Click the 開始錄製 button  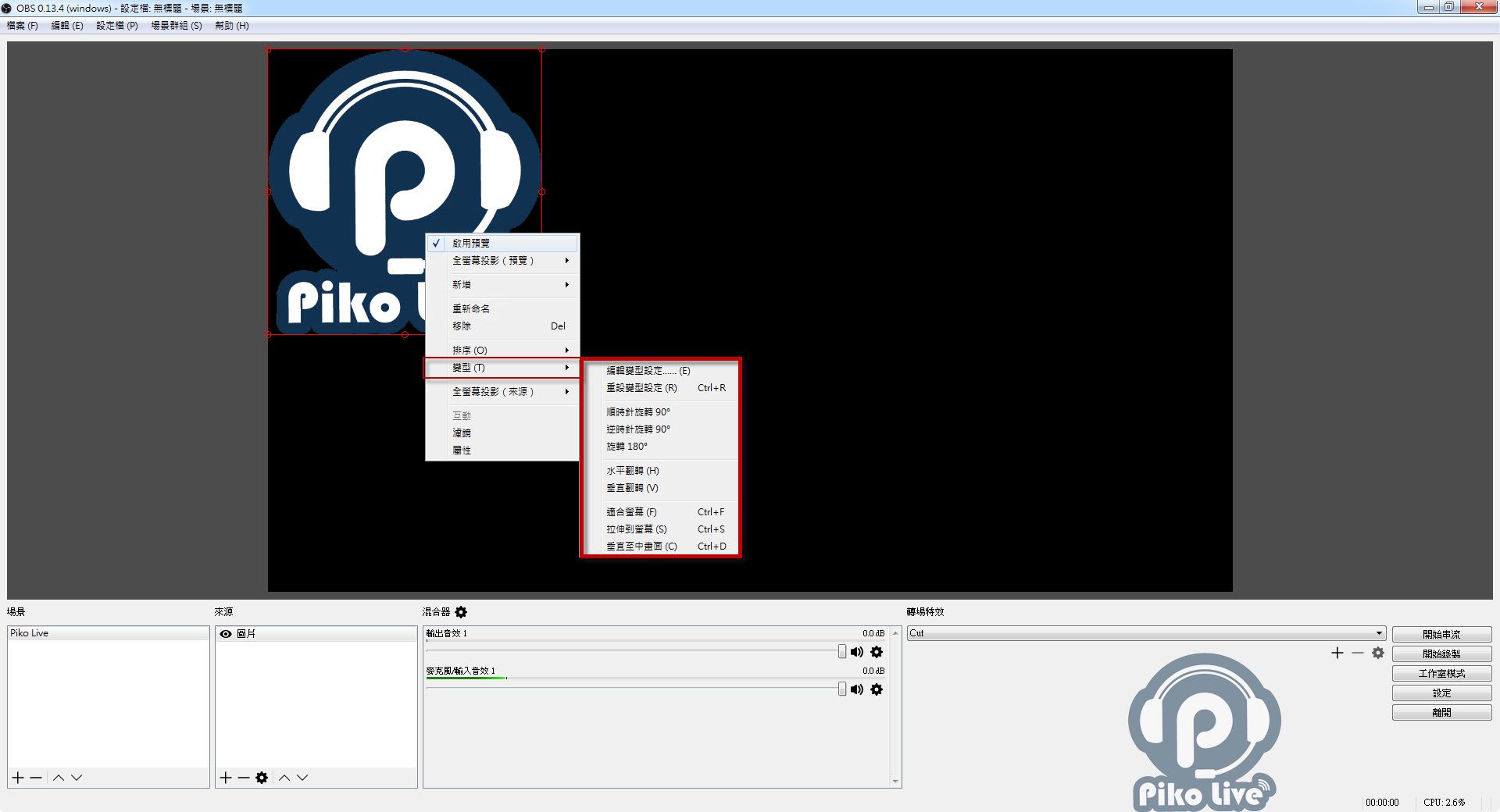[x=1441, y=654]
